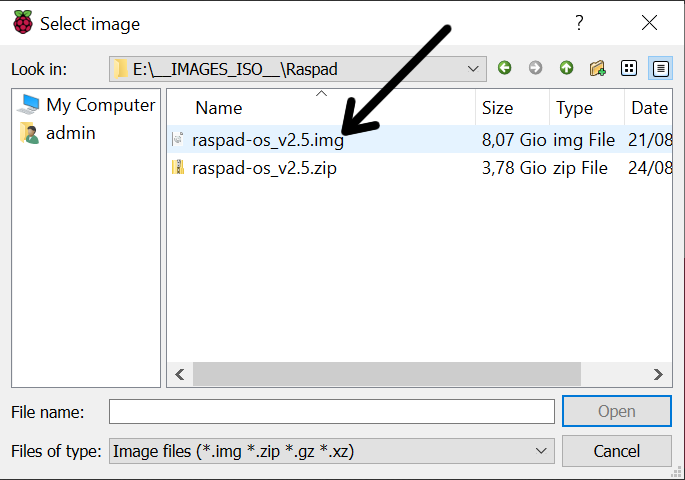Screen dimensions: 685x480
Task: Click the Open button
Action: click(616, 411)
